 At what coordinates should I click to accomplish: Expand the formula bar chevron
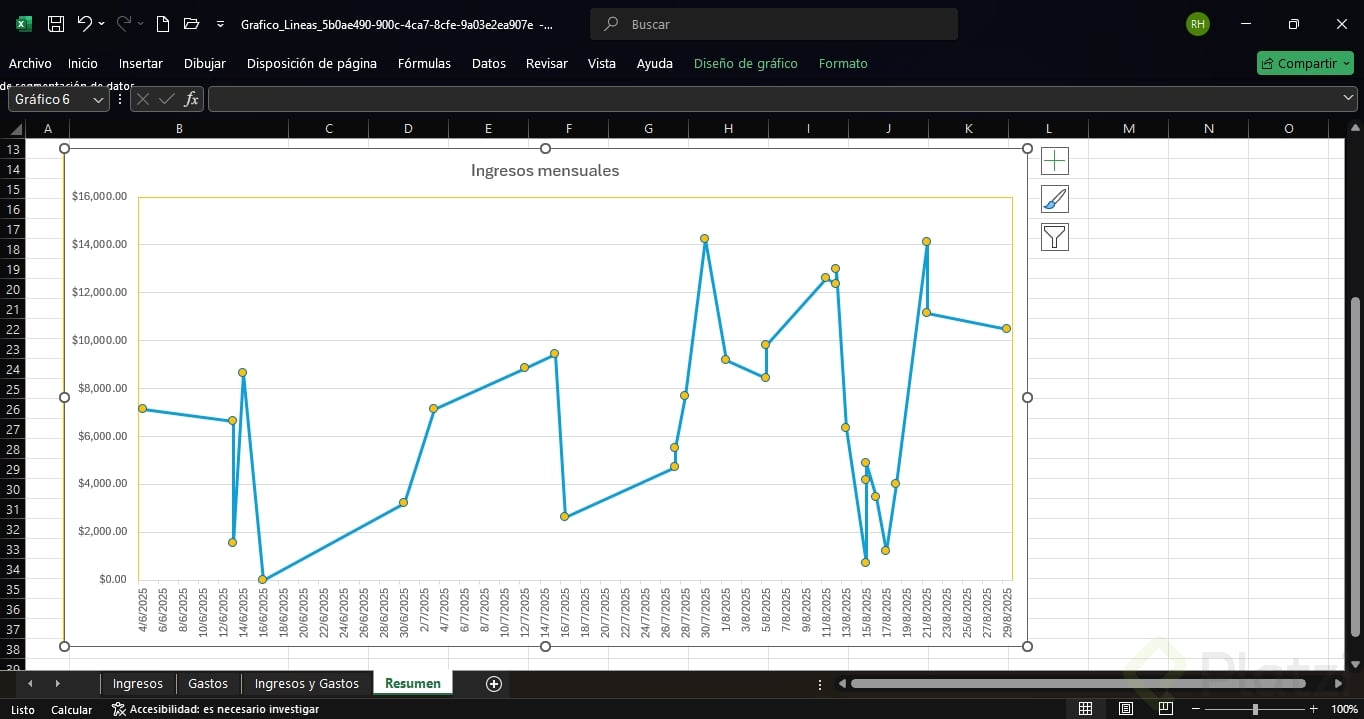point(1349,98)
